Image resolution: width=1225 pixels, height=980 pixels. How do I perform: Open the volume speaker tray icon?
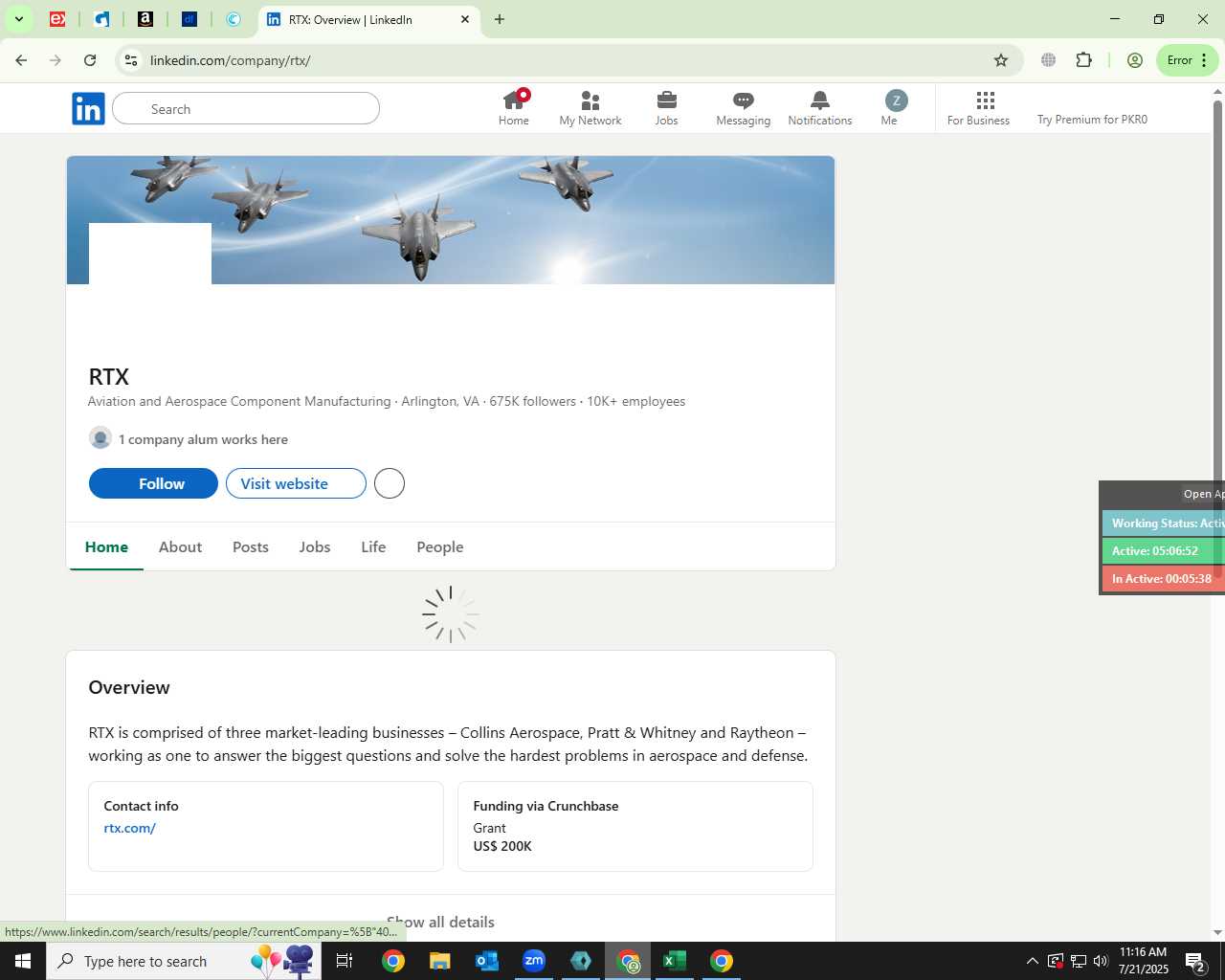1101,961
